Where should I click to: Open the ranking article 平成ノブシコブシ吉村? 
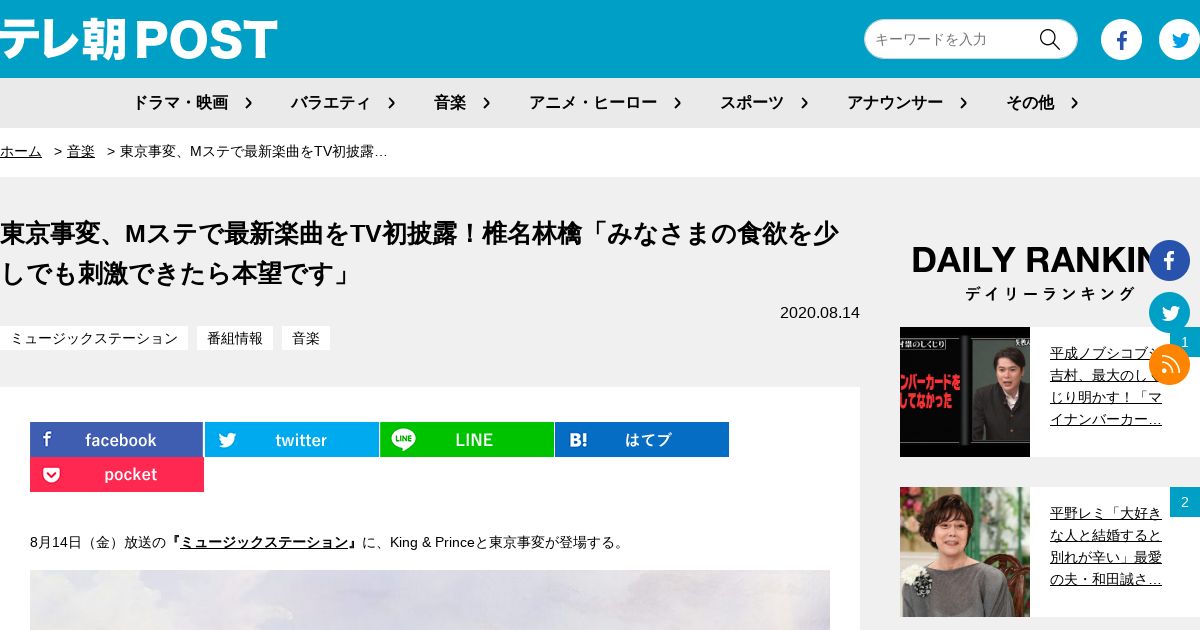pos(1106,386)
